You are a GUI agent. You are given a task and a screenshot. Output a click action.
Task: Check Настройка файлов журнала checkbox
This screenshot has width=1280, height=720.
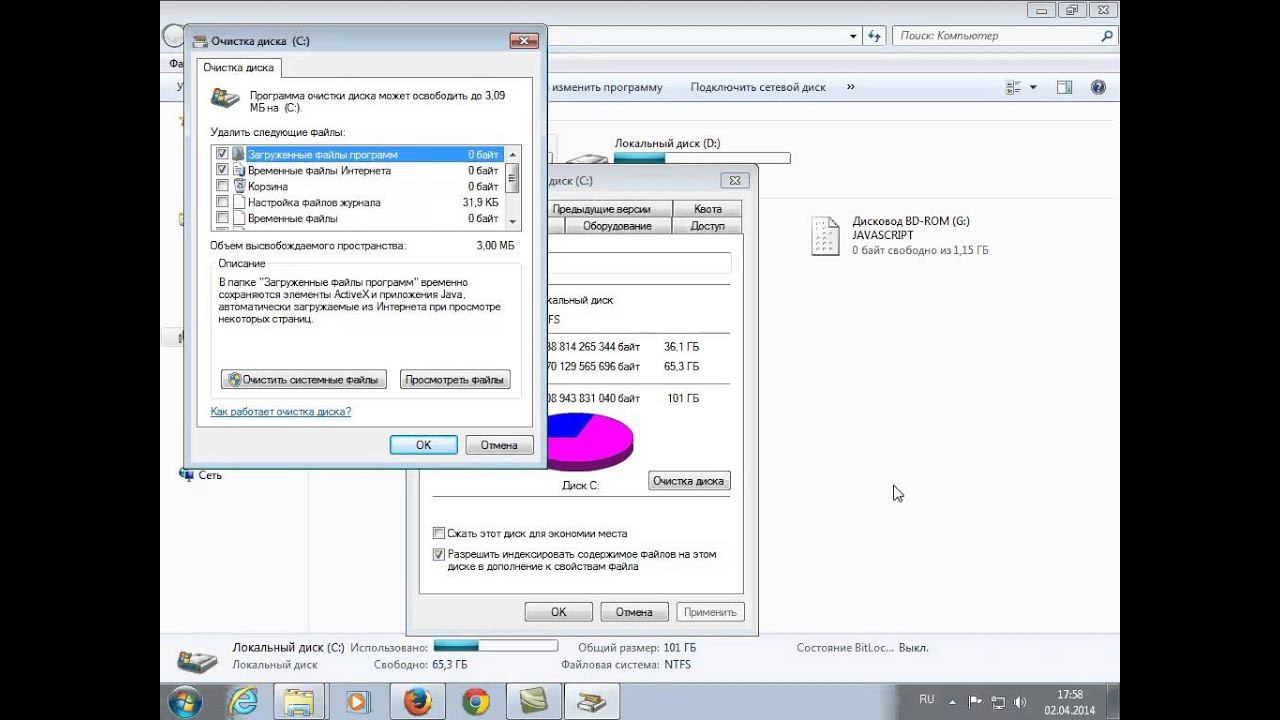(222, 202)
